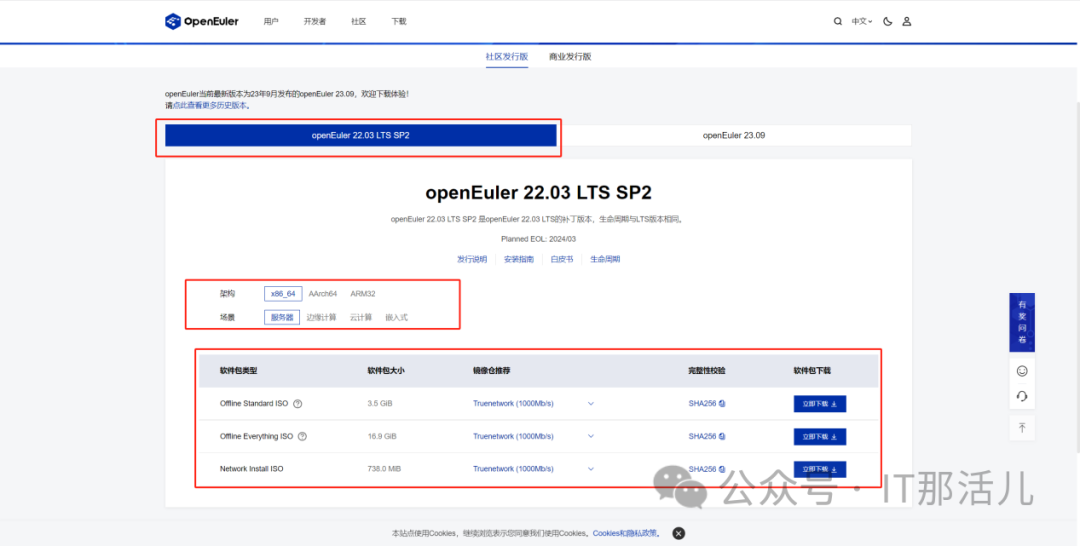Open the user account icon
The height and width of the screenshot is (546, 1080).
click(907, 21)
